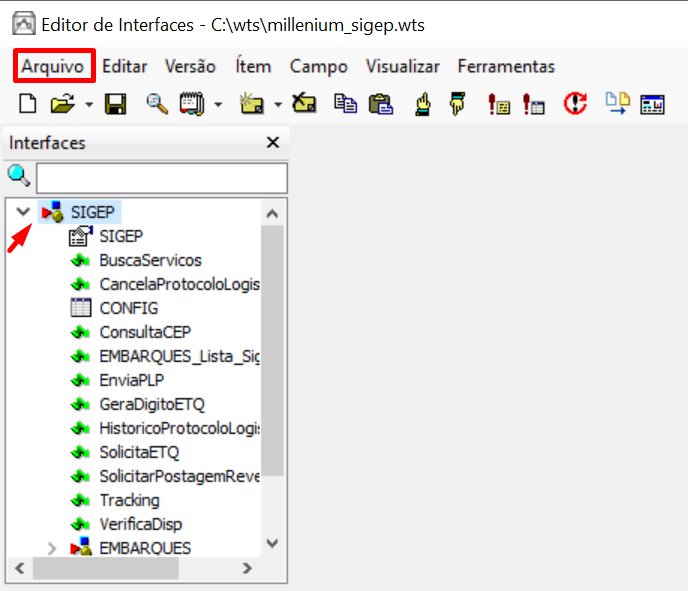Expand the Open folder dropdown arrow

point(89,104)
